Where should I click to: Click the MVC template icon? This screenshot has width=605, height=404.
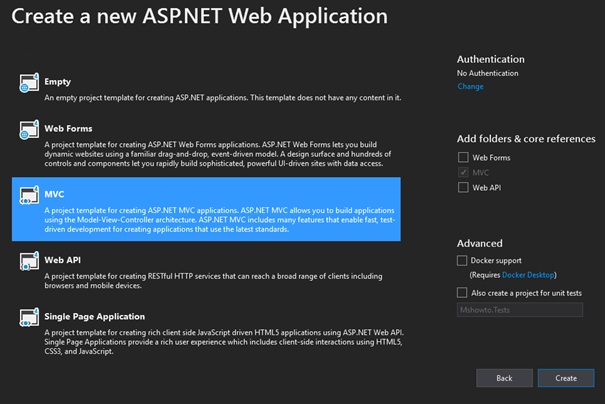29,198
